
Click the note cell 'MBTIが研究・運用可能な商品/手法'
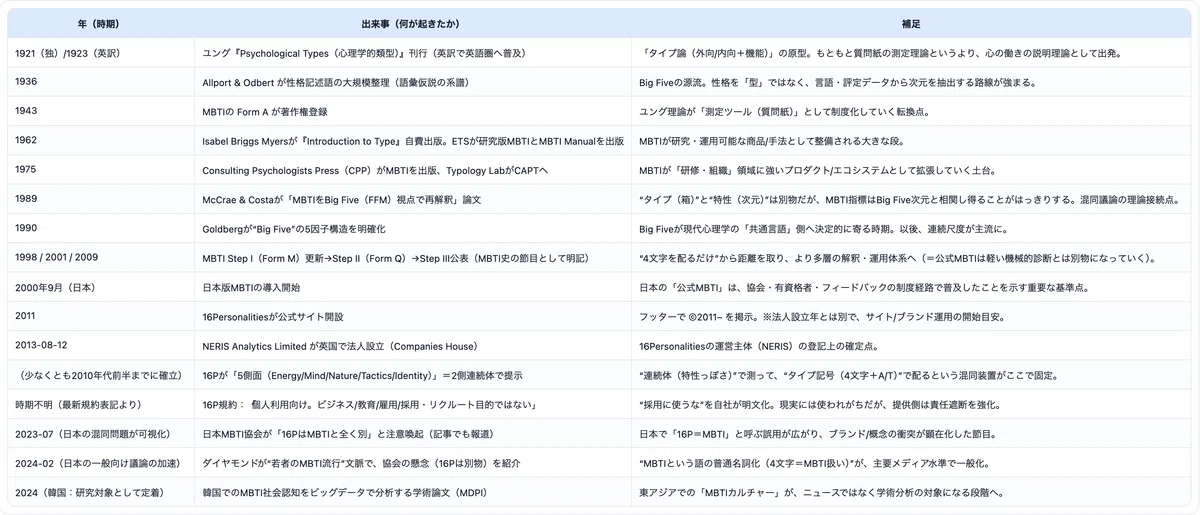pyautogui.click(x=911, y=140)
